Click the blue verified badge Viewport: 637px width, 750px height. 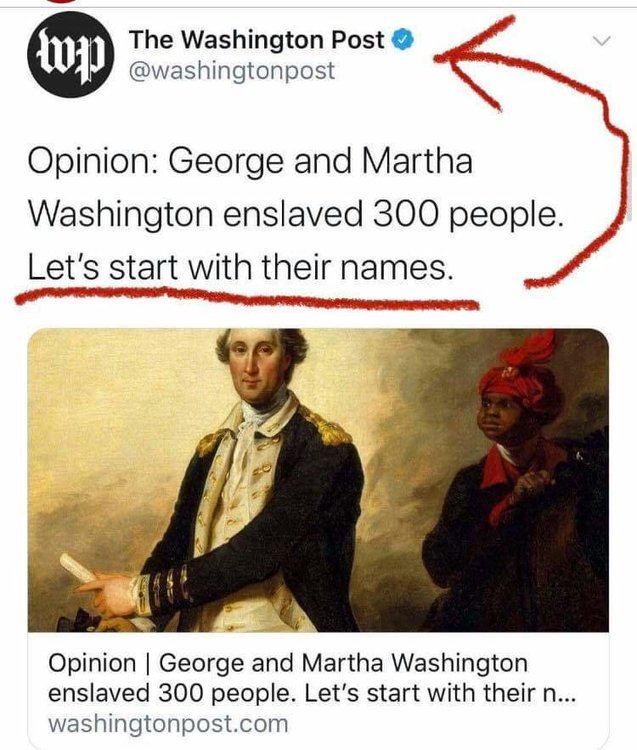click(x=402, y=40)
